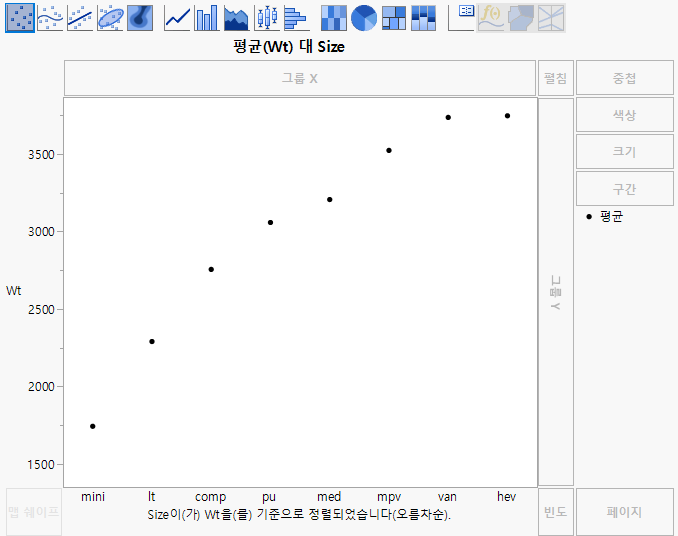Image resolution: width=678 pixels, height=536 pixels.
Task: Click the 색상 drop zone
Action: click(x=625, y=115)
